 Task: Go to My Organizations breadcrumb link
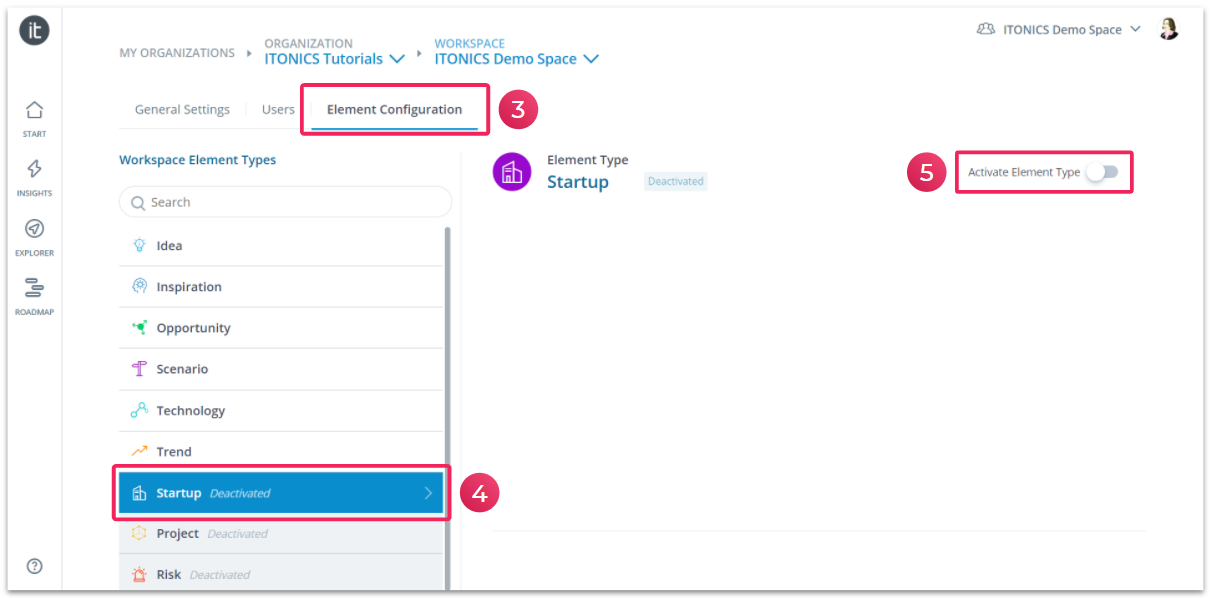coord(177,53)
